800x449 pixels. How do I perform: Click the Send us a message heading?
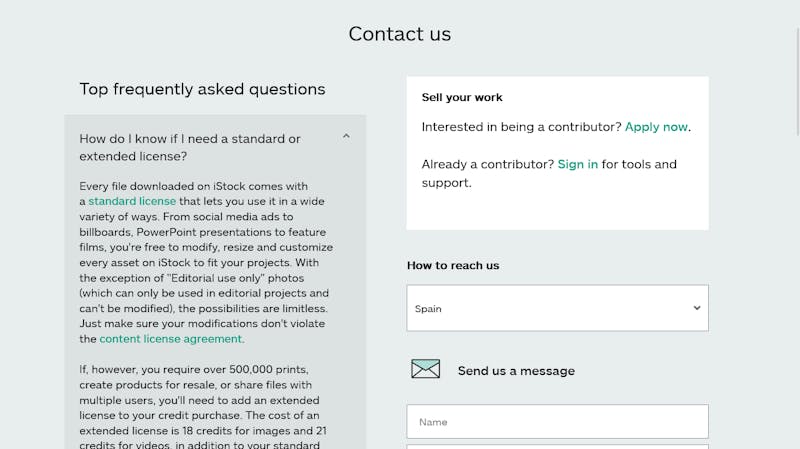pyautogui.click(x=516, y=371)
